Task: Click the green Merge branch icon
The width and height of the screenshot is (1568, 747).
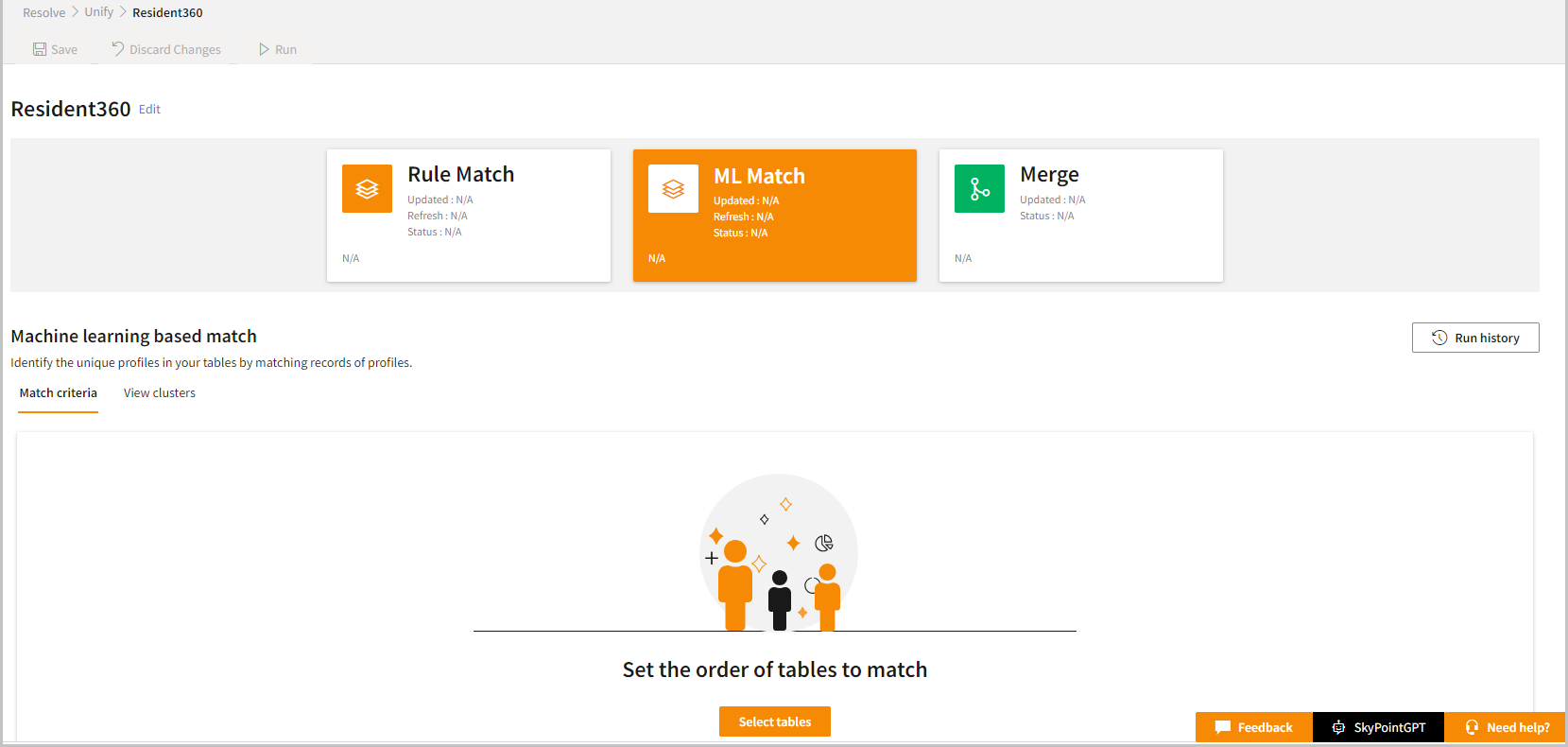Action: [979, 189]
